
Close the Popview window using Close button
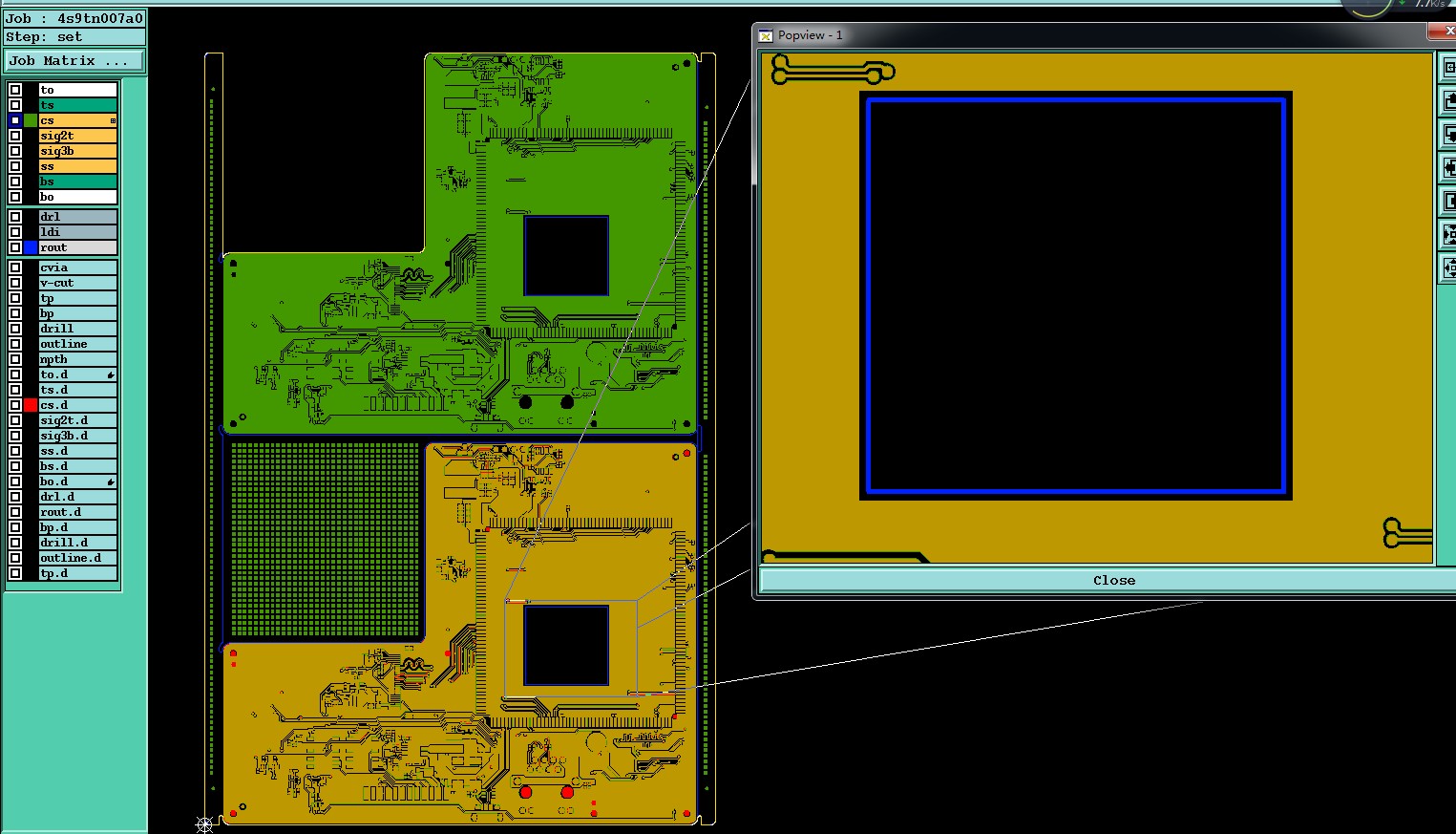coord(1113,580)
